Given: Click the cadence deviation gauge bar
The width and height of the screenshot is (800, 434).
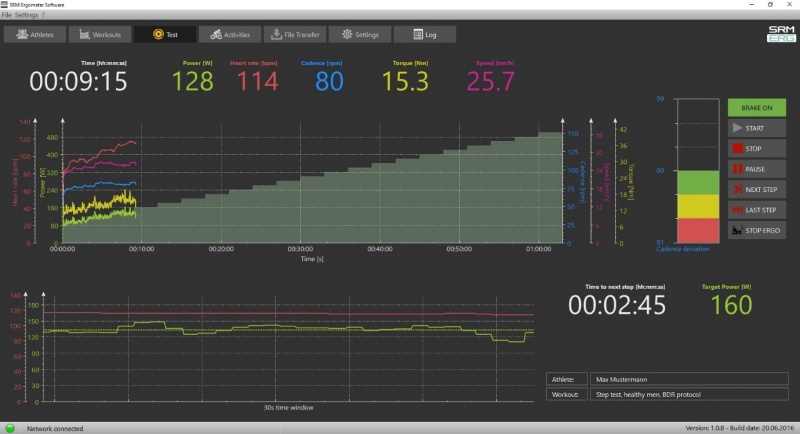Looking at the screenshot, I should pos(697,170).
